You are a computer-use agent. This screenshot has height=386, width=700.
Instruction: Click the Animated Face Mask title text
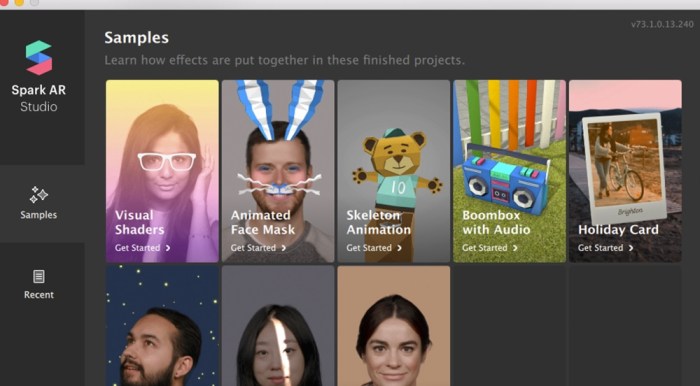click(262, 222)
